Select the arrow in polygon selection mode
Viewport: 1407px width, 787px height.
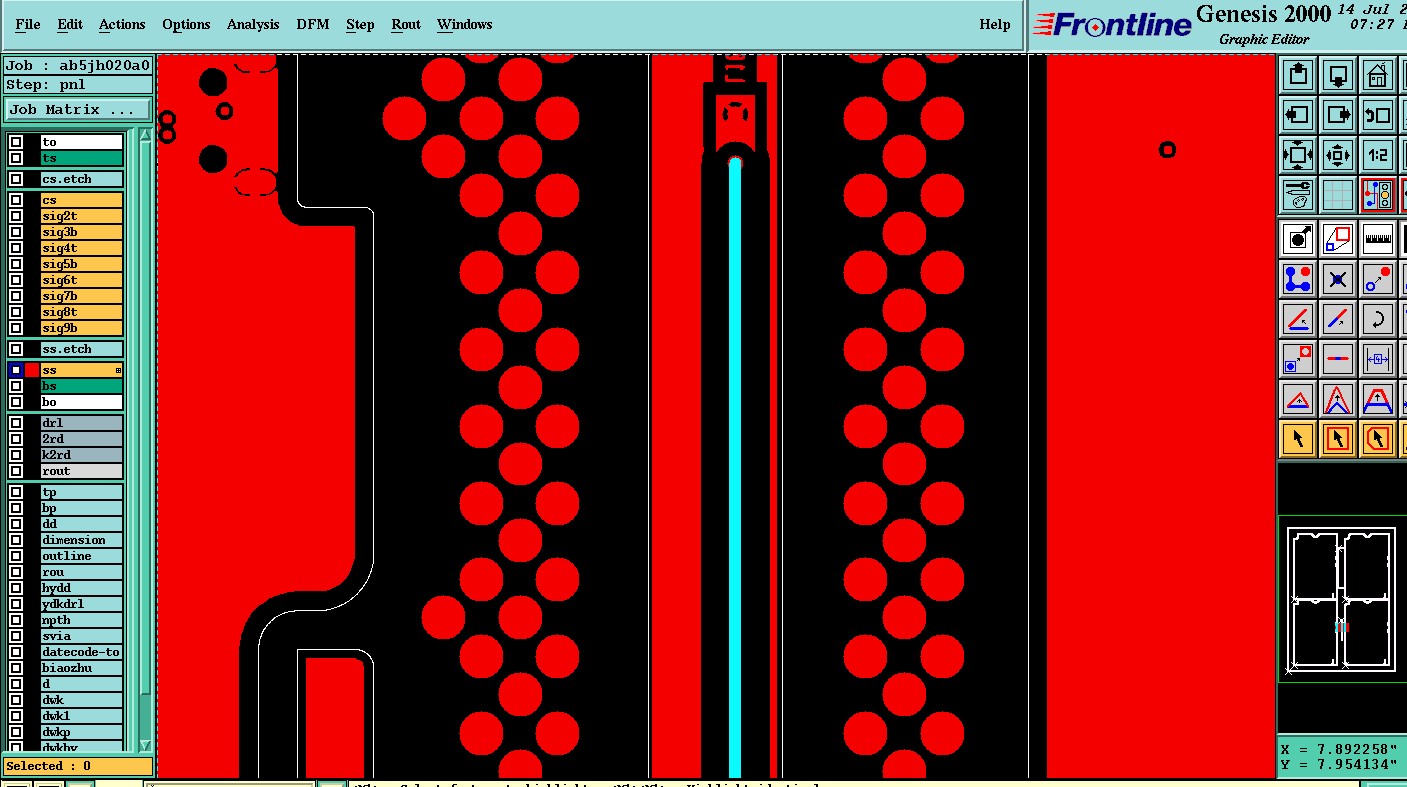[1378, 438]
